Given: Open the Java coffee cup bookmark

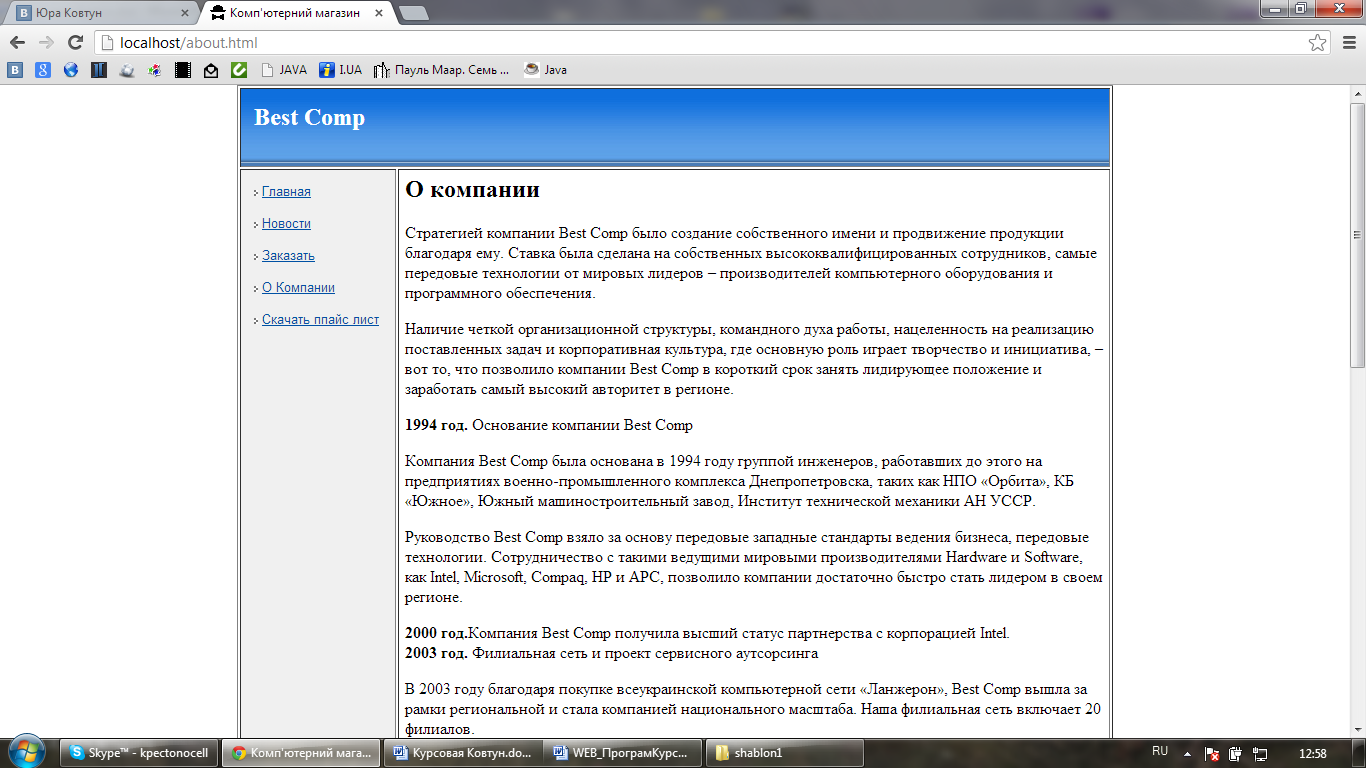Looking at the screenshot, I should pos(546,70).
